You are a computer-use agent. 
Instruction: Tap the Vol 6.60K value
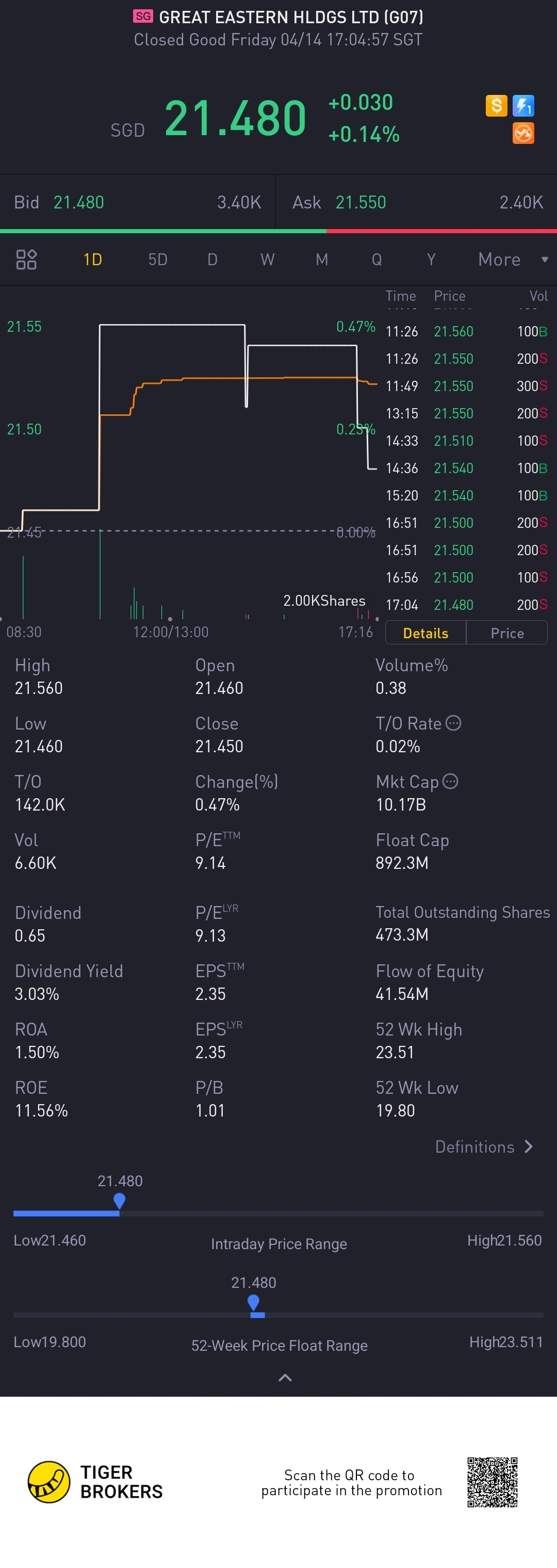point(35,863)
